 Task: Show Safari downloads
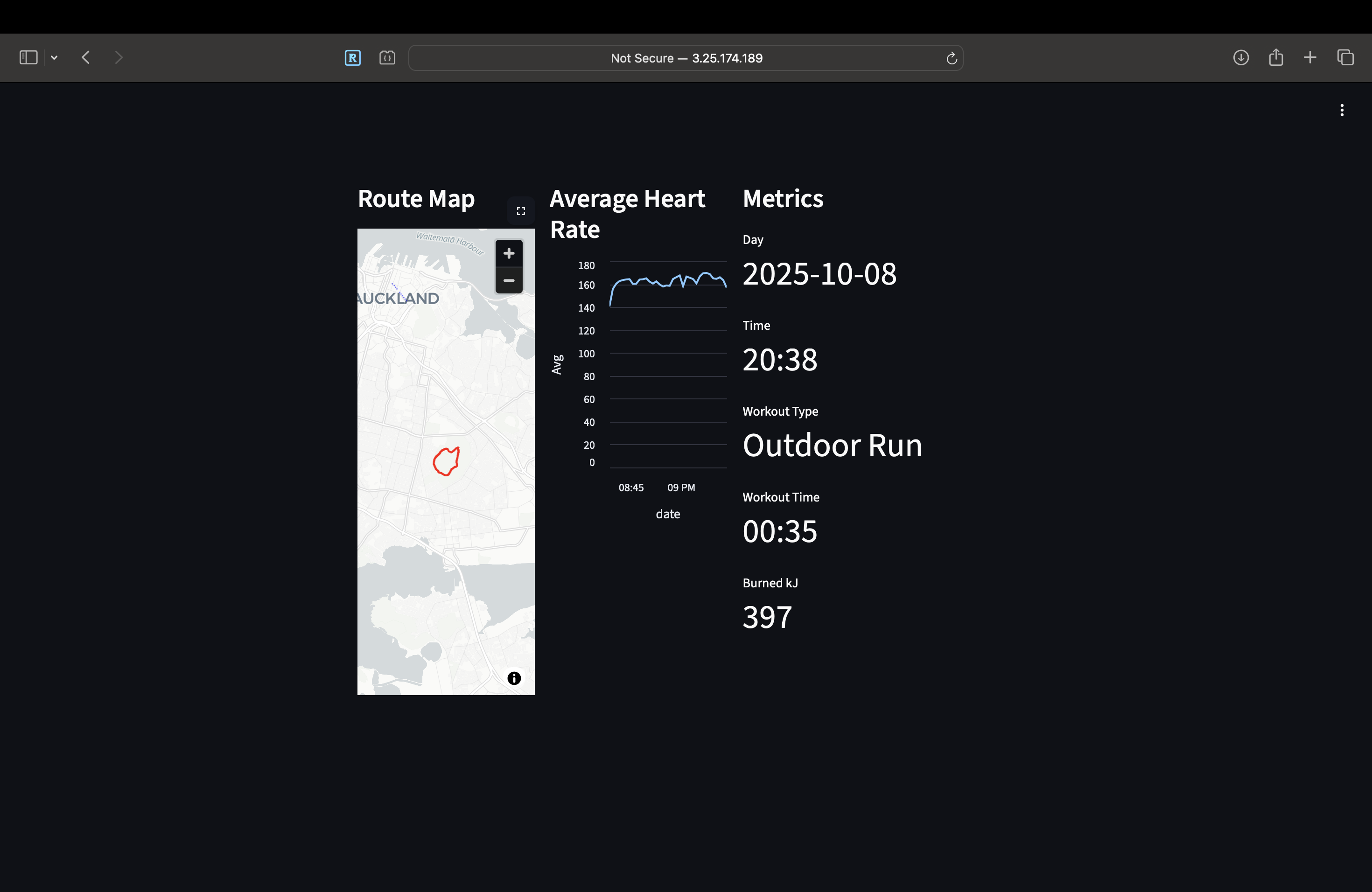click(1240, 58)
